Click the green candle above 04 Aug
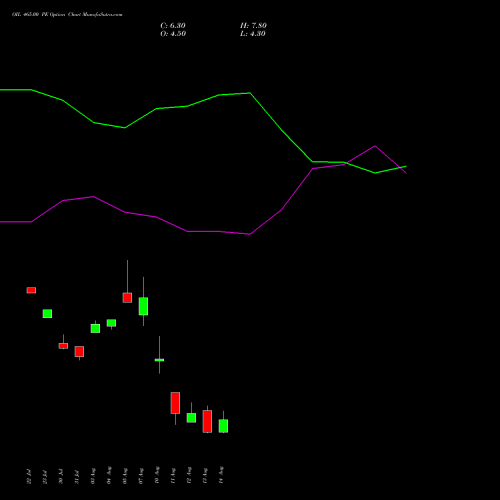This screenshot has width=500, height=500. click(111, 323)
